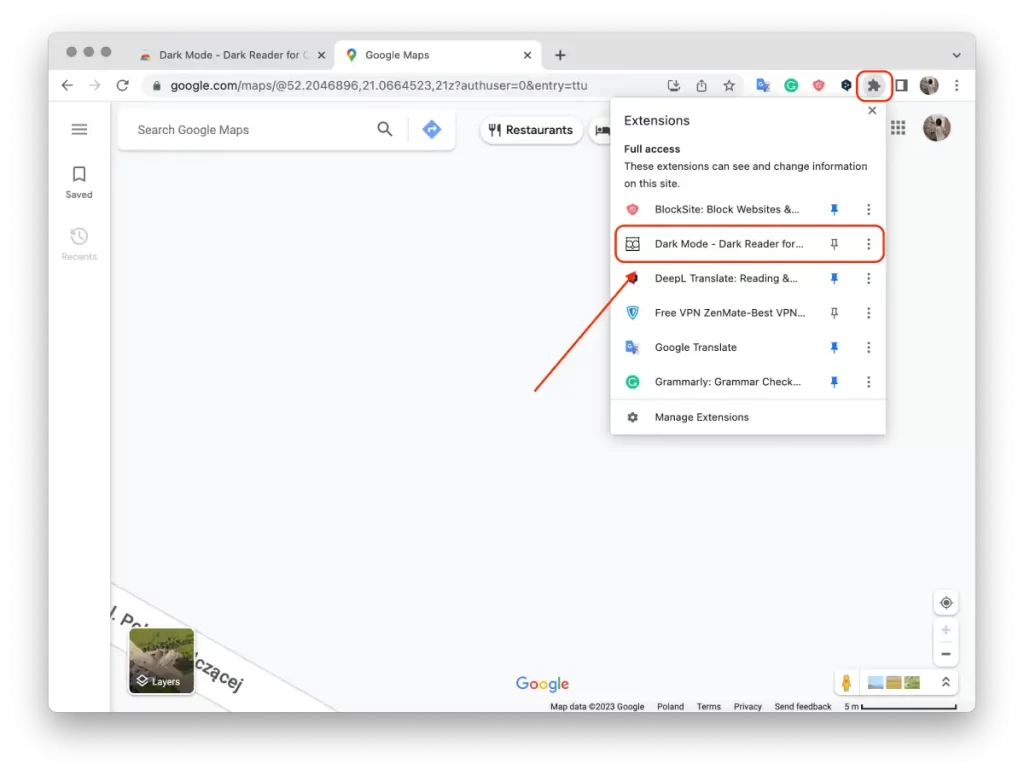The image size is (1024, 776).
Task: Open more options for DeepL Translate
Action: coord(869,278)
